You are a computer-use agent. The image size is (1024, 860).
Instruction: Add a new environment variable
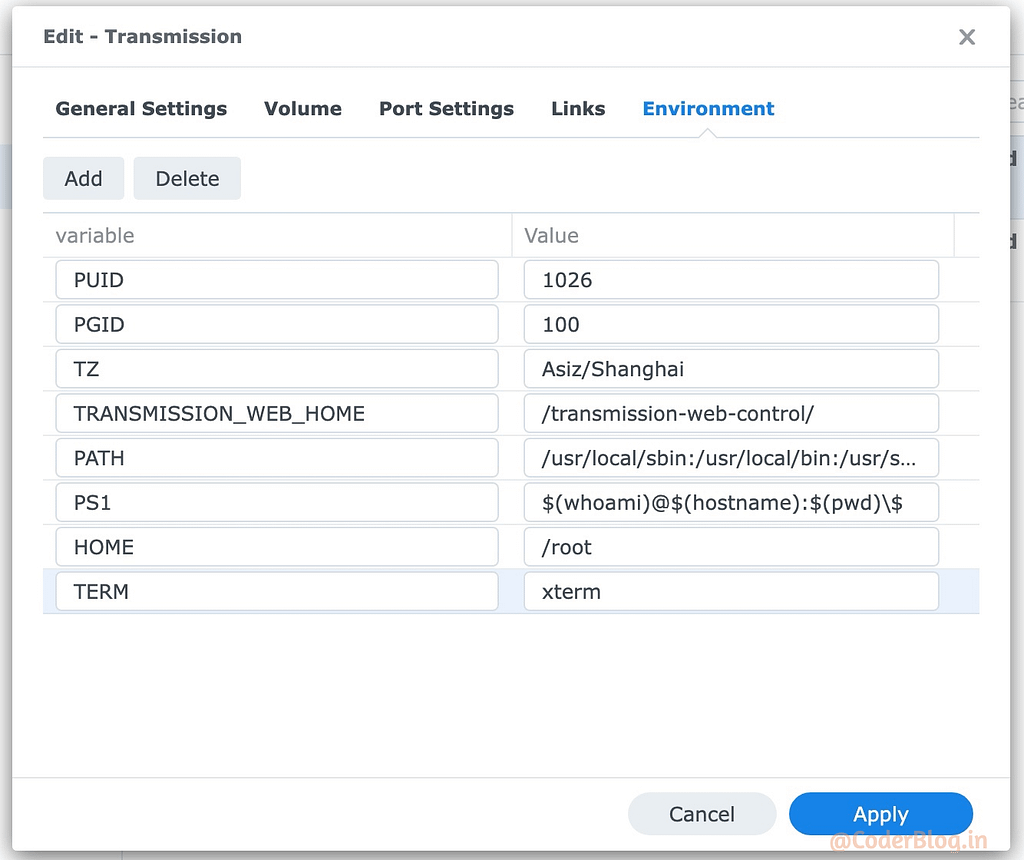pyautogui.click(x=84, y=178)
